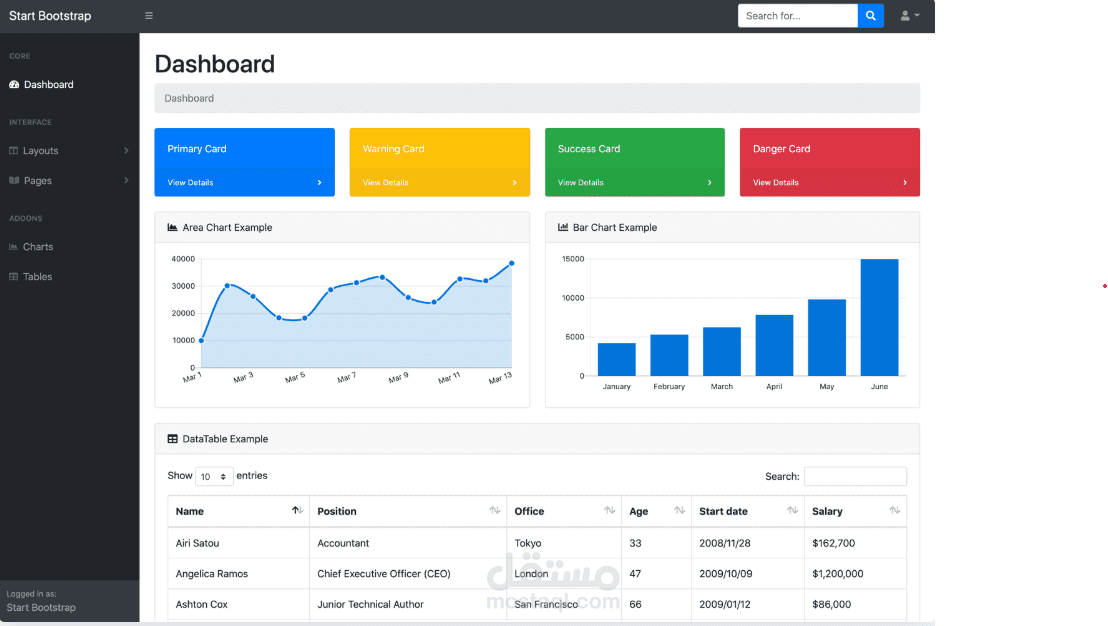Click the arrow on the Primary Card footer

pyautogui.click(x=319, y=182)
